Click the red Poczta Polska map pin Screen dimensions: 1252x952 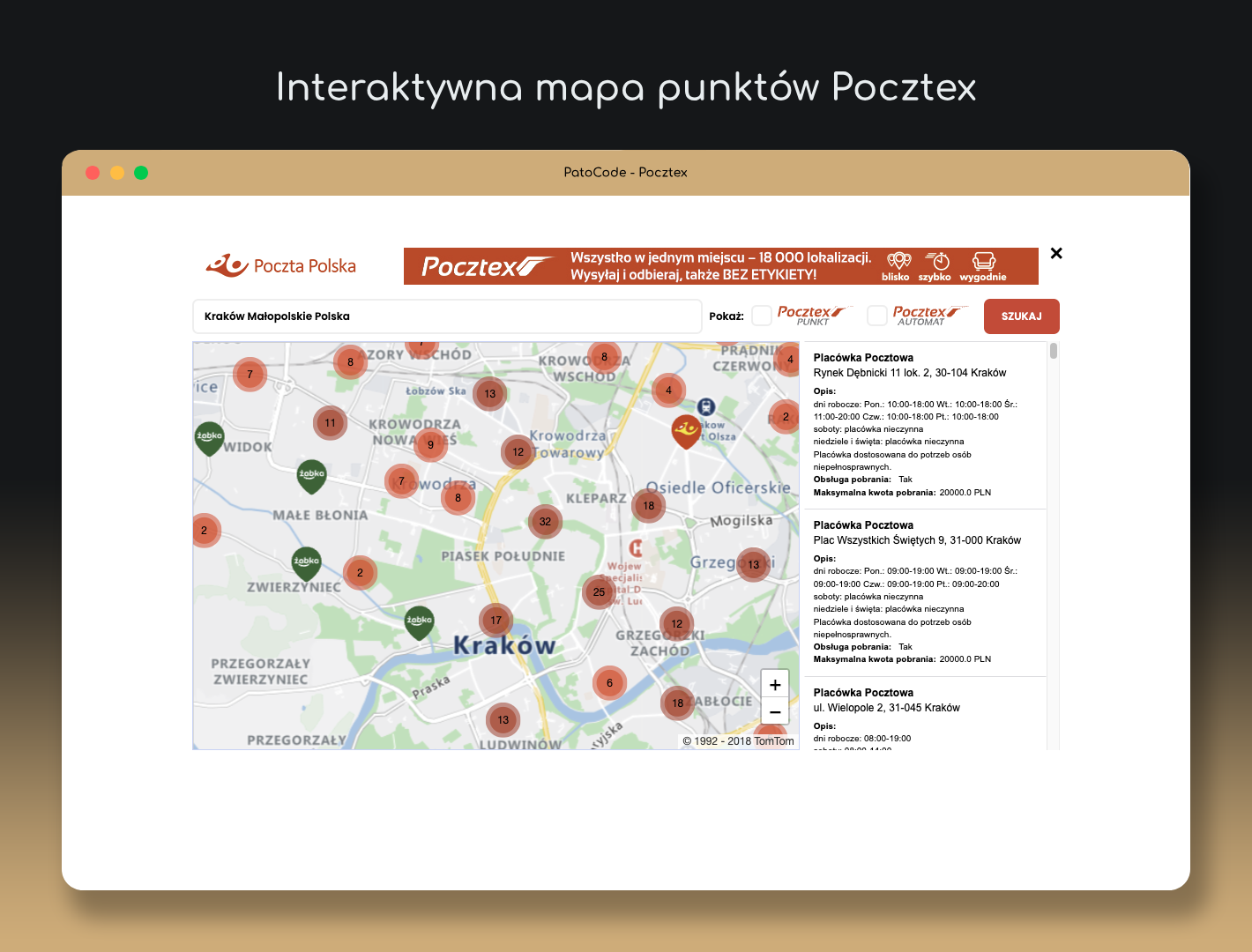pyautogui.click(x=686, y=430)
